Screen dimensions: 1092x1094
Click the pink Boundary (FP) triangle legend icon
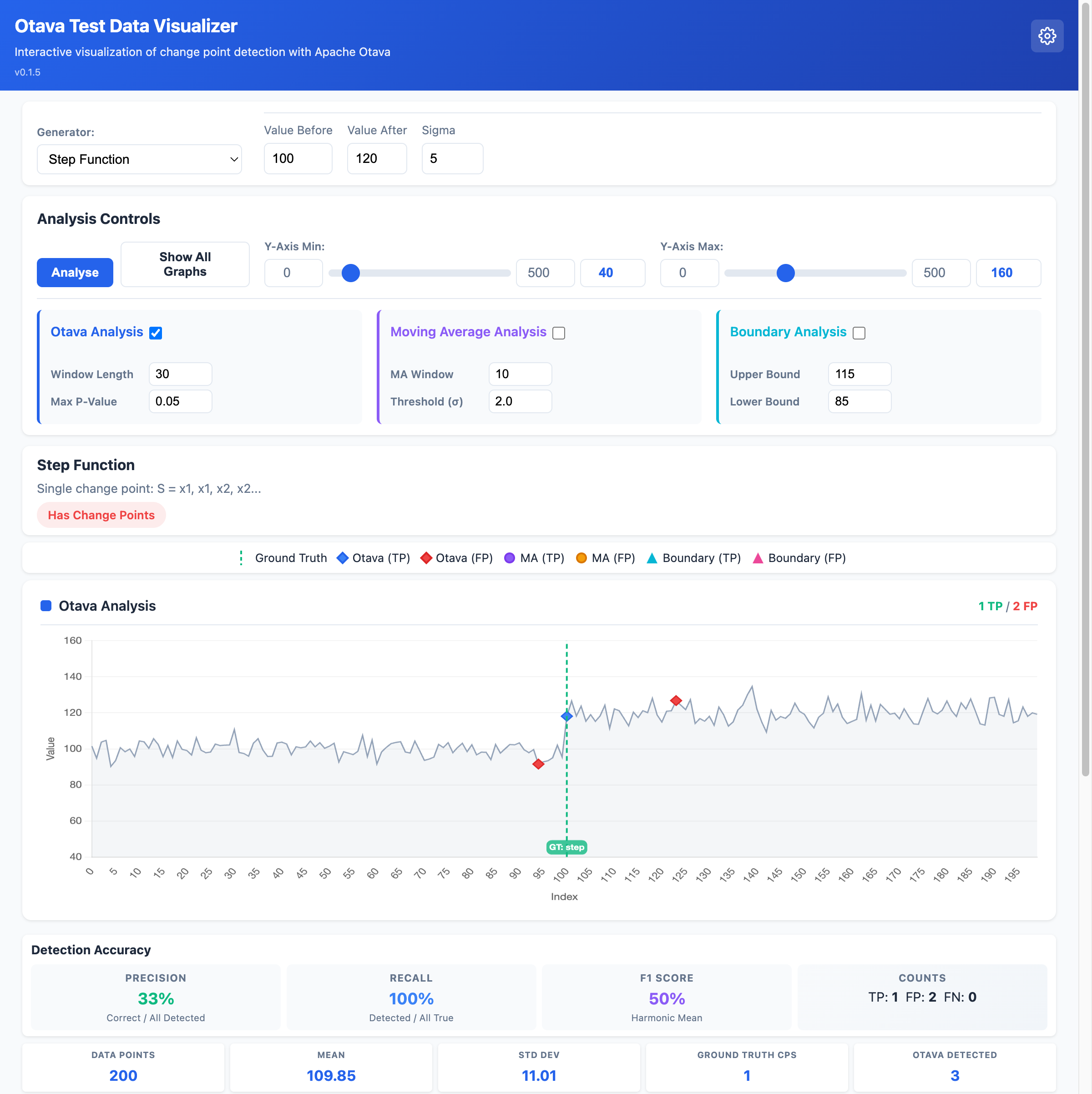coord(758,558)
